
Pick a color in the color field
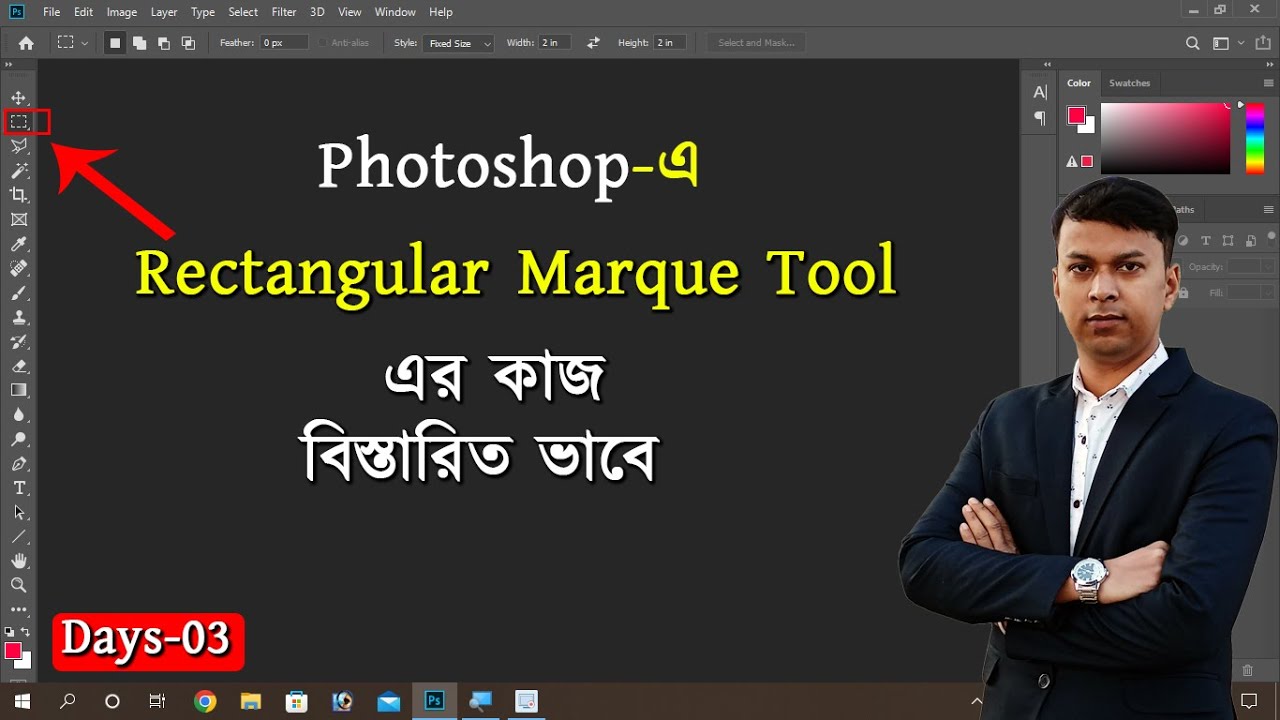click(1165, 139)
